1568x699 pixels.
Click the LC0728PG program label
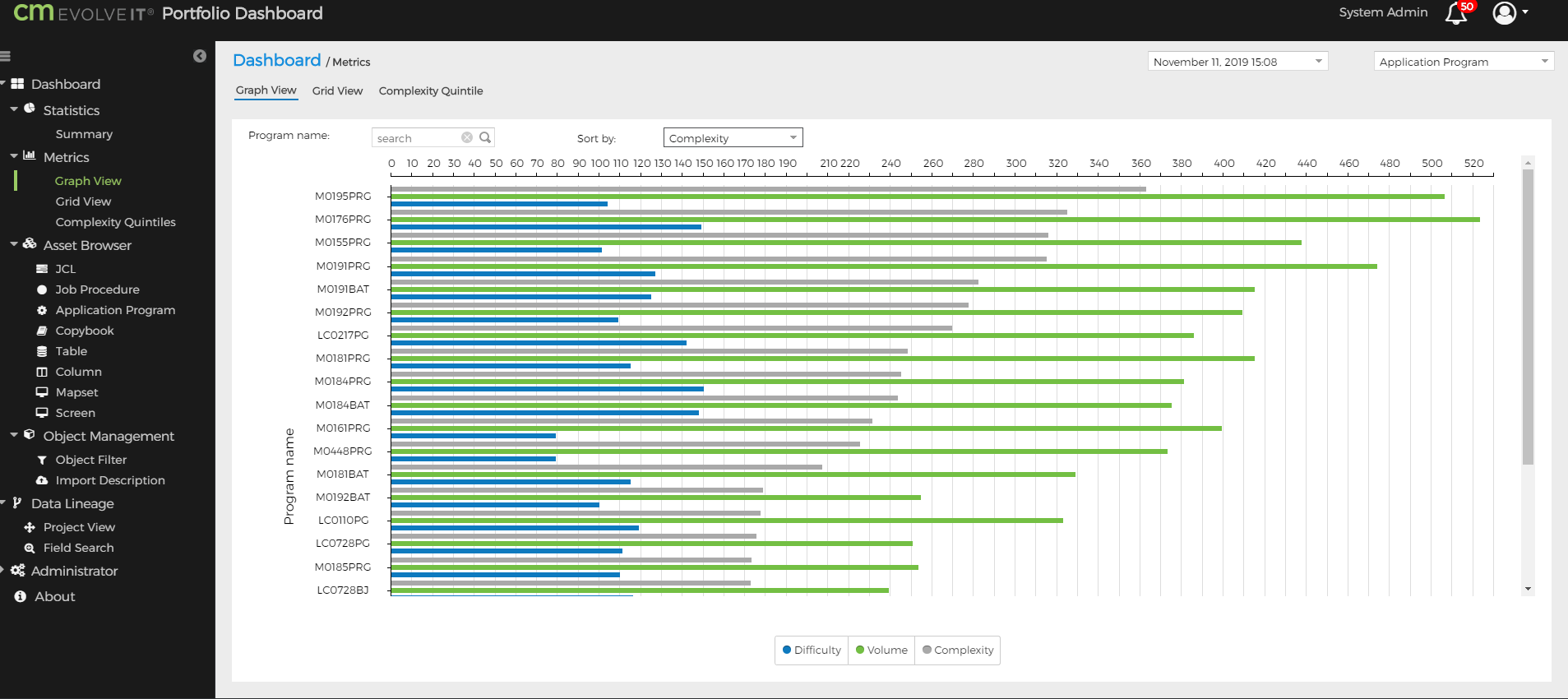[343, 544]
